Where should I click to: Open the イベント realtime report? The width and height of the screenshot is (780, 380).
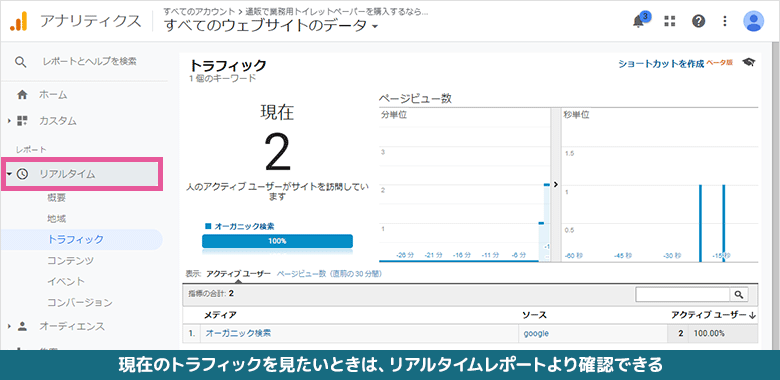click(66, 282)
